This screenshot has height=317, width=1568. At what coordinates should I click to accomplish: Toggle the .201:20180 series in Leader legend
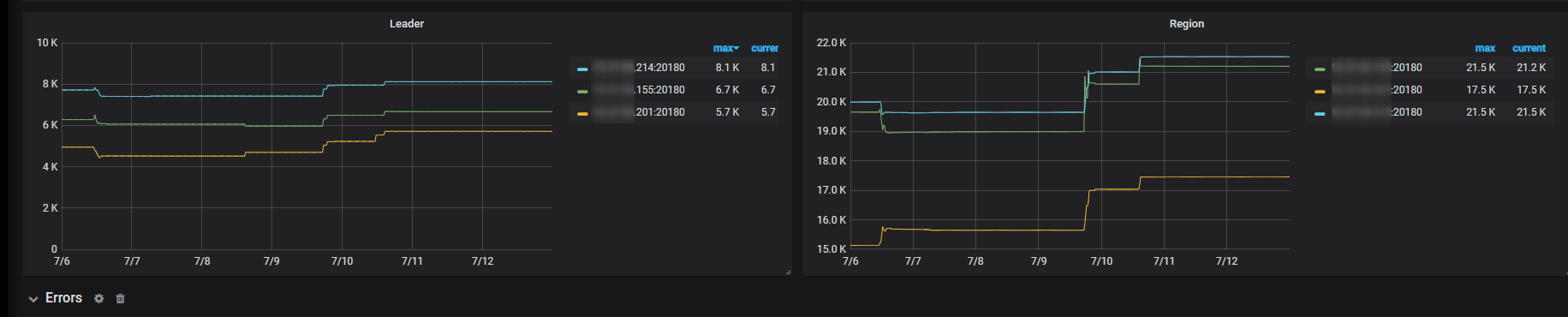pos(639,112)
